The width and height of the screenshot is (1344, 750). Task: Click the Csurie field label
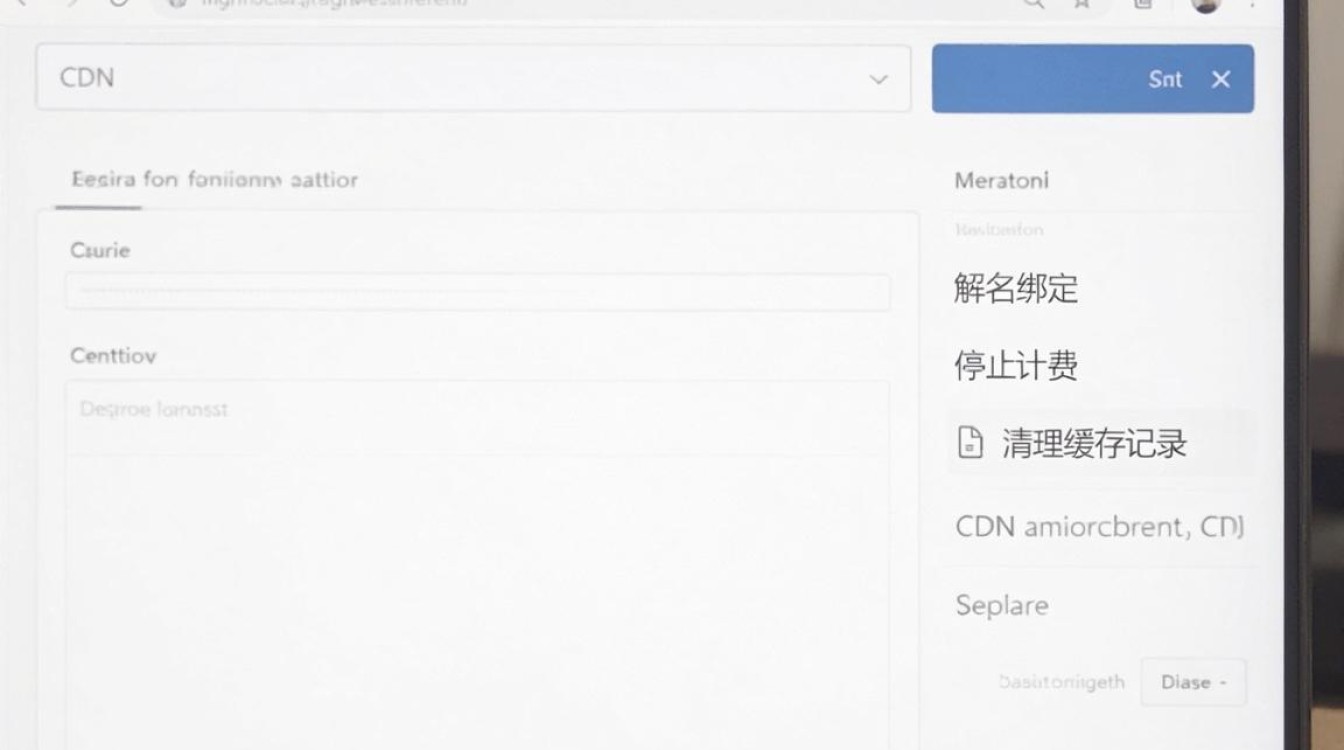pos(100,250)
